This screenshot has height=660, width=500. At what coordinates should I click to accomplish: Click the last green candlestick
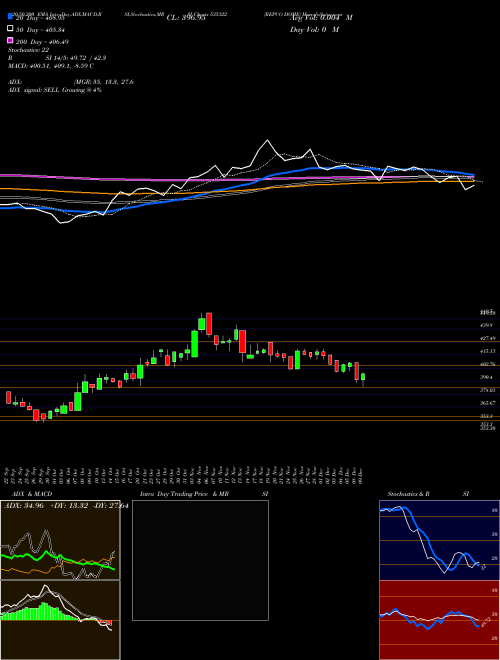pos(363,377)
